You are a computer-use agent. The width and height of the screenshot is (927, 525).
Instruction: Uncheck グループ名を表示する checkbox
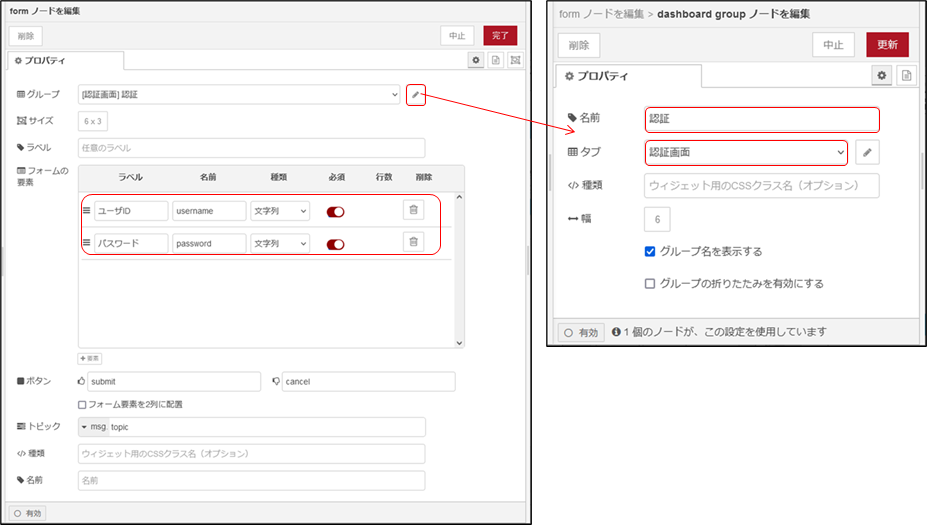click(x=650, y=251)
